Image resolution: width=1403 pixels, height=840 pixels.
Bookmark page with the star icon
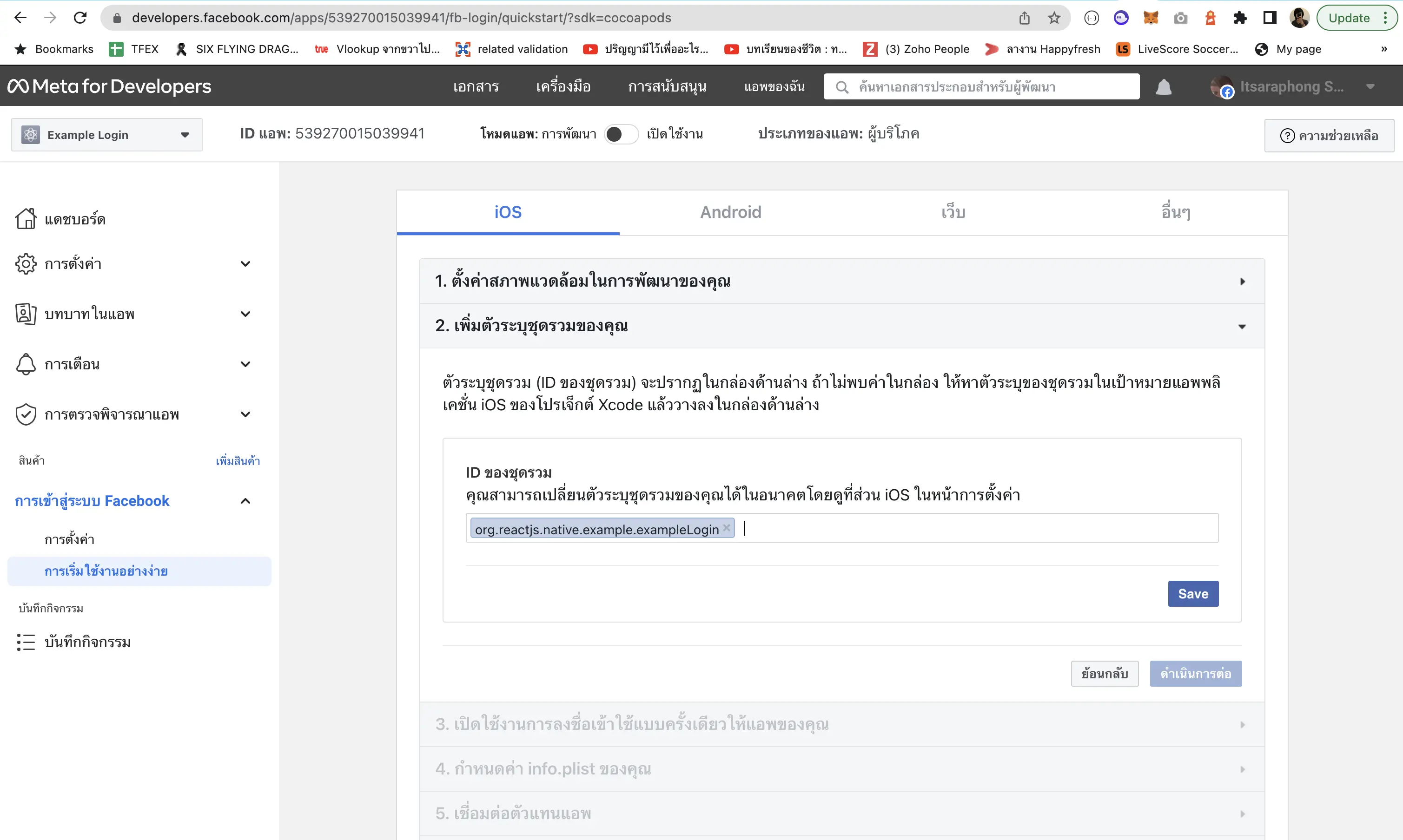1053,18
